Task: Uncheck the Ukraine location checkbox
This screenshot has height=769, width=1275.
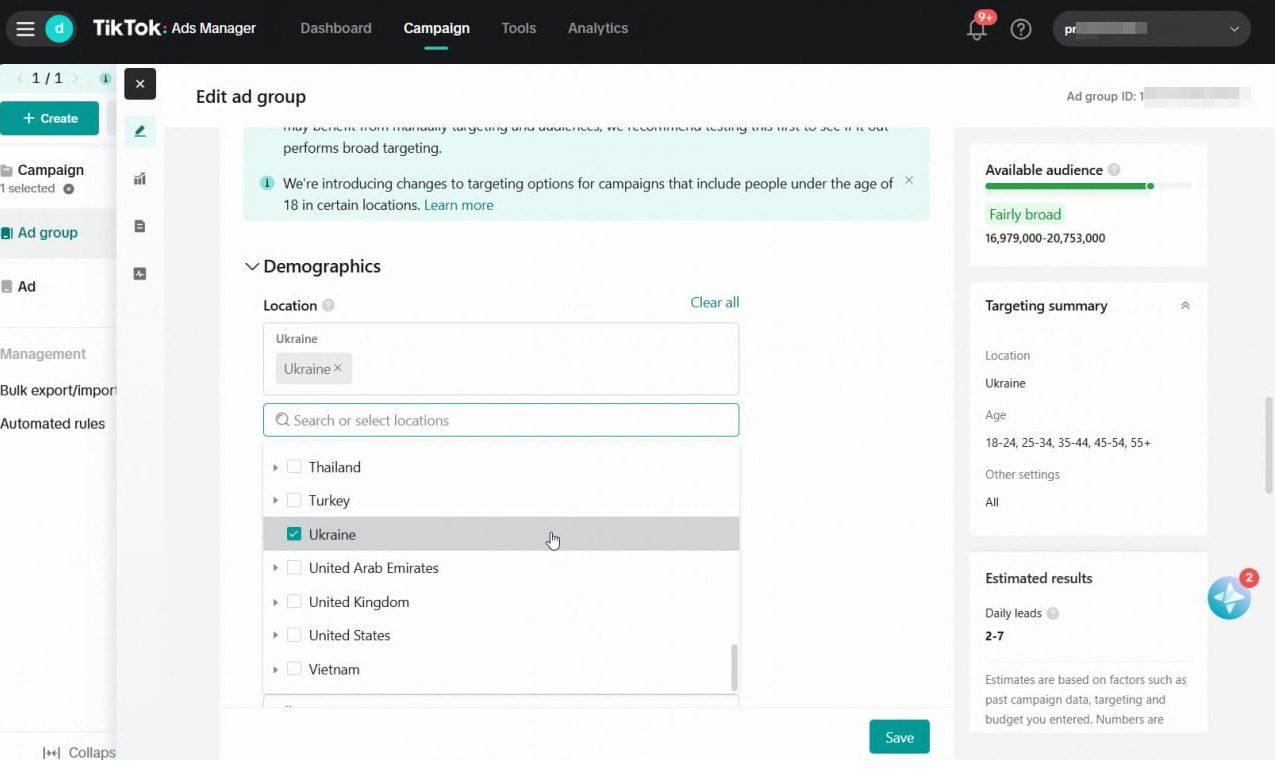Action: (x=294, y=534)
